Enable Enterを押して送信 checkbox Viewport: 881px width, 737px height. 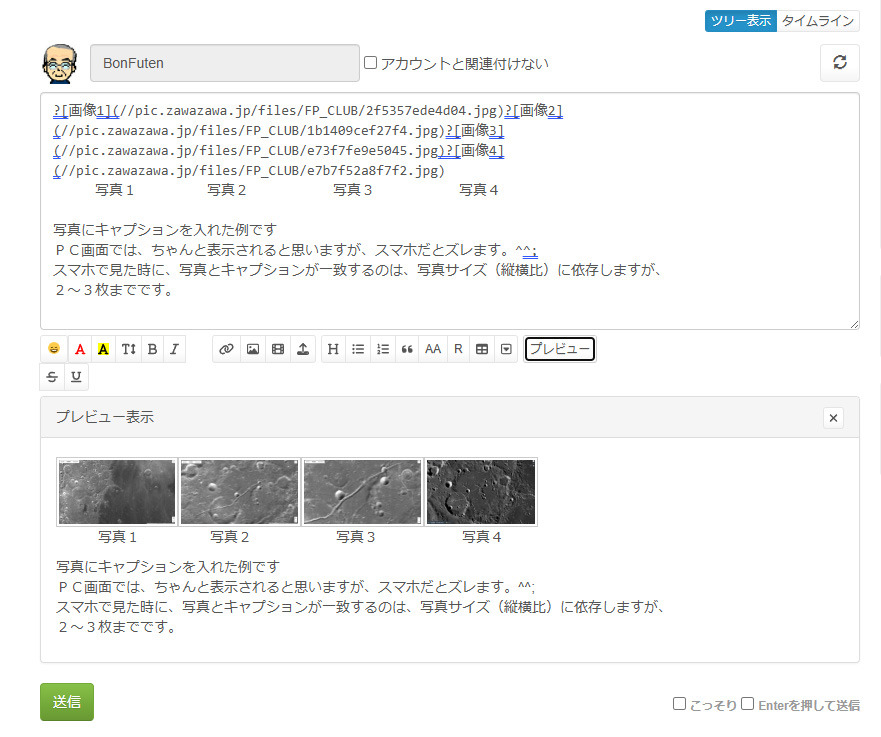click(747, 704)
